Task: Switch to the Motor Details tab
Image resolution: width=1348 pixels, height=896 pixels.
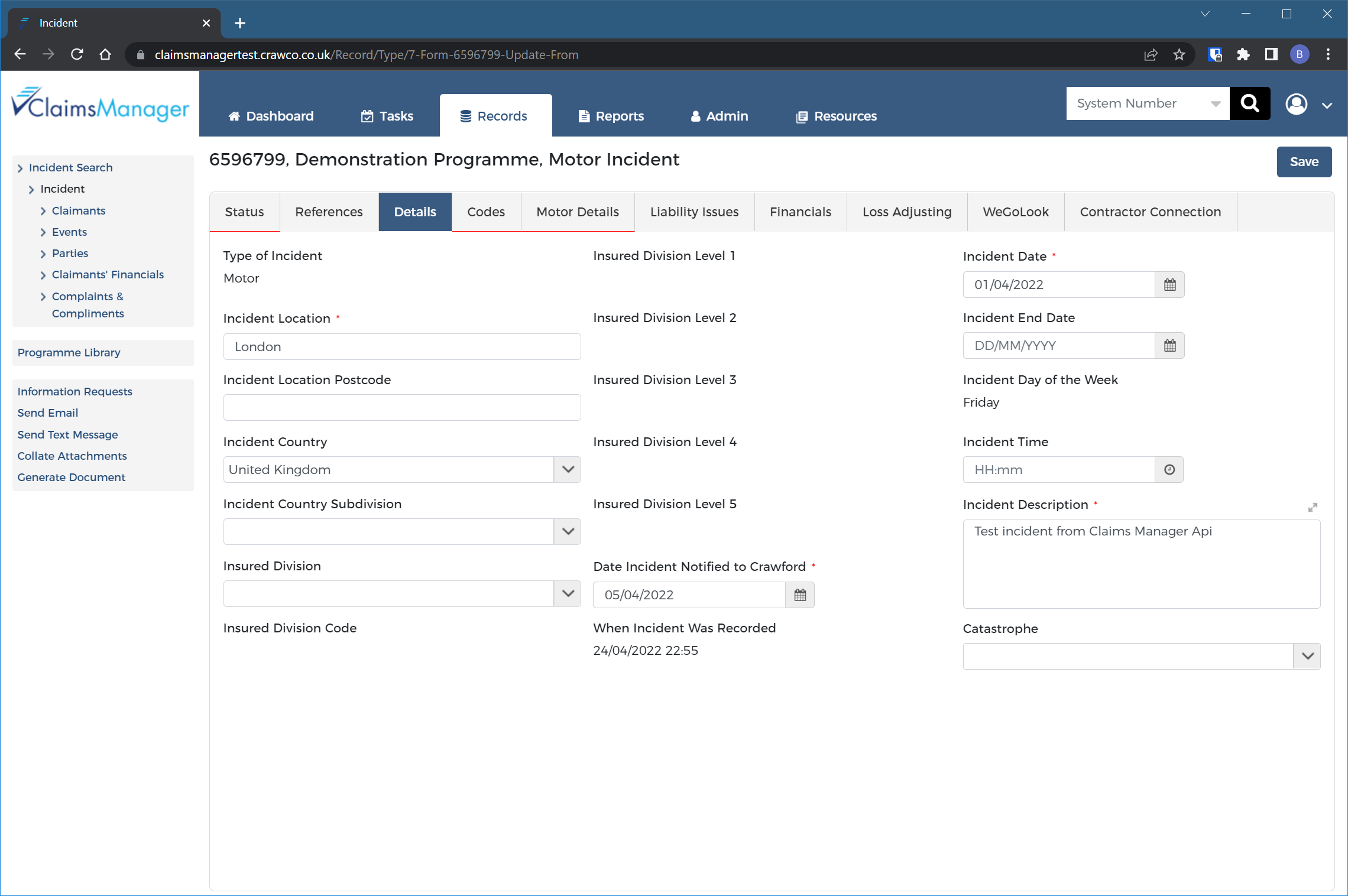Action: point(578,212)
